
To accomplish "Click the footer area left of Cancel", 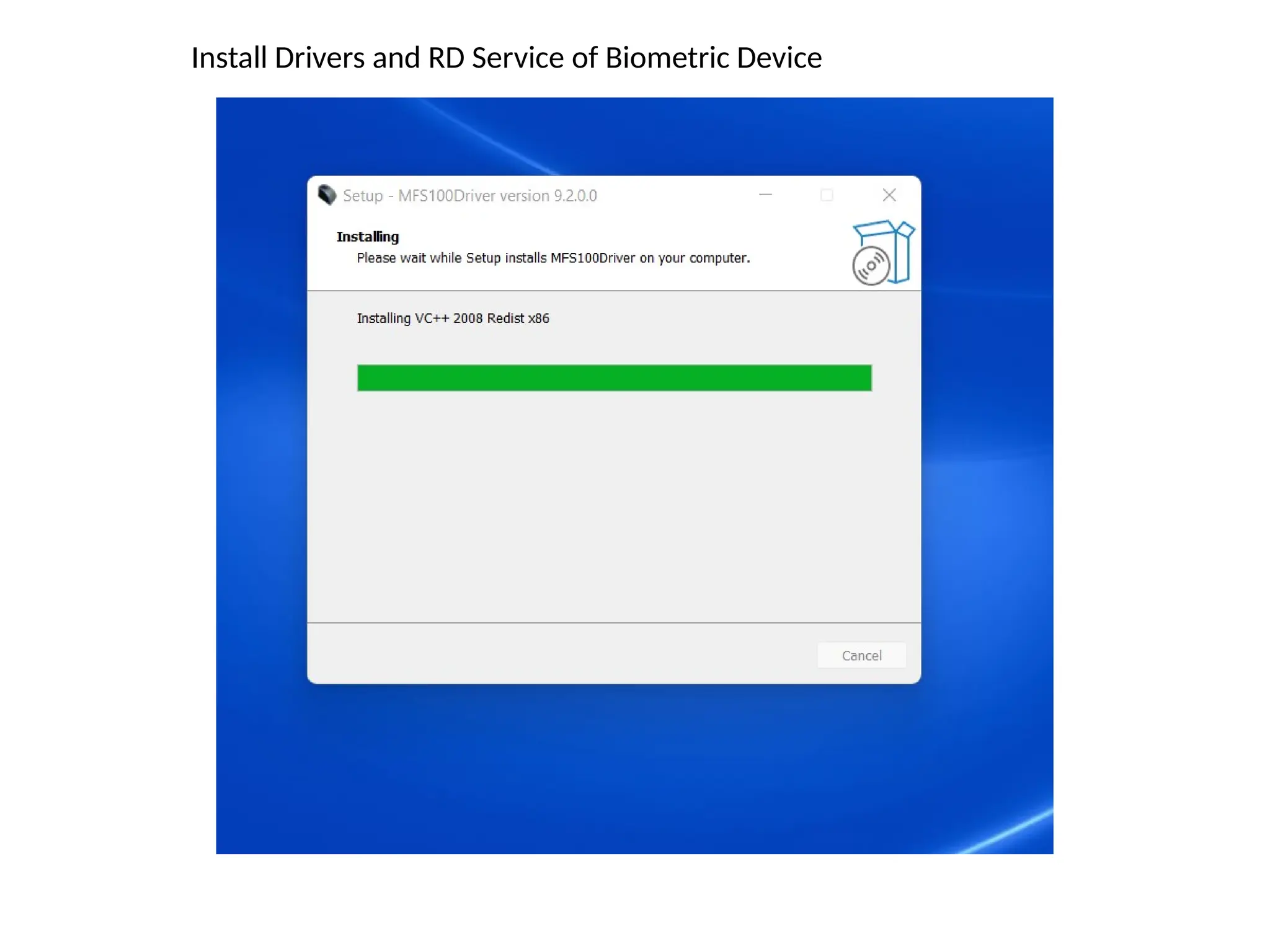I will pos(558,654).
